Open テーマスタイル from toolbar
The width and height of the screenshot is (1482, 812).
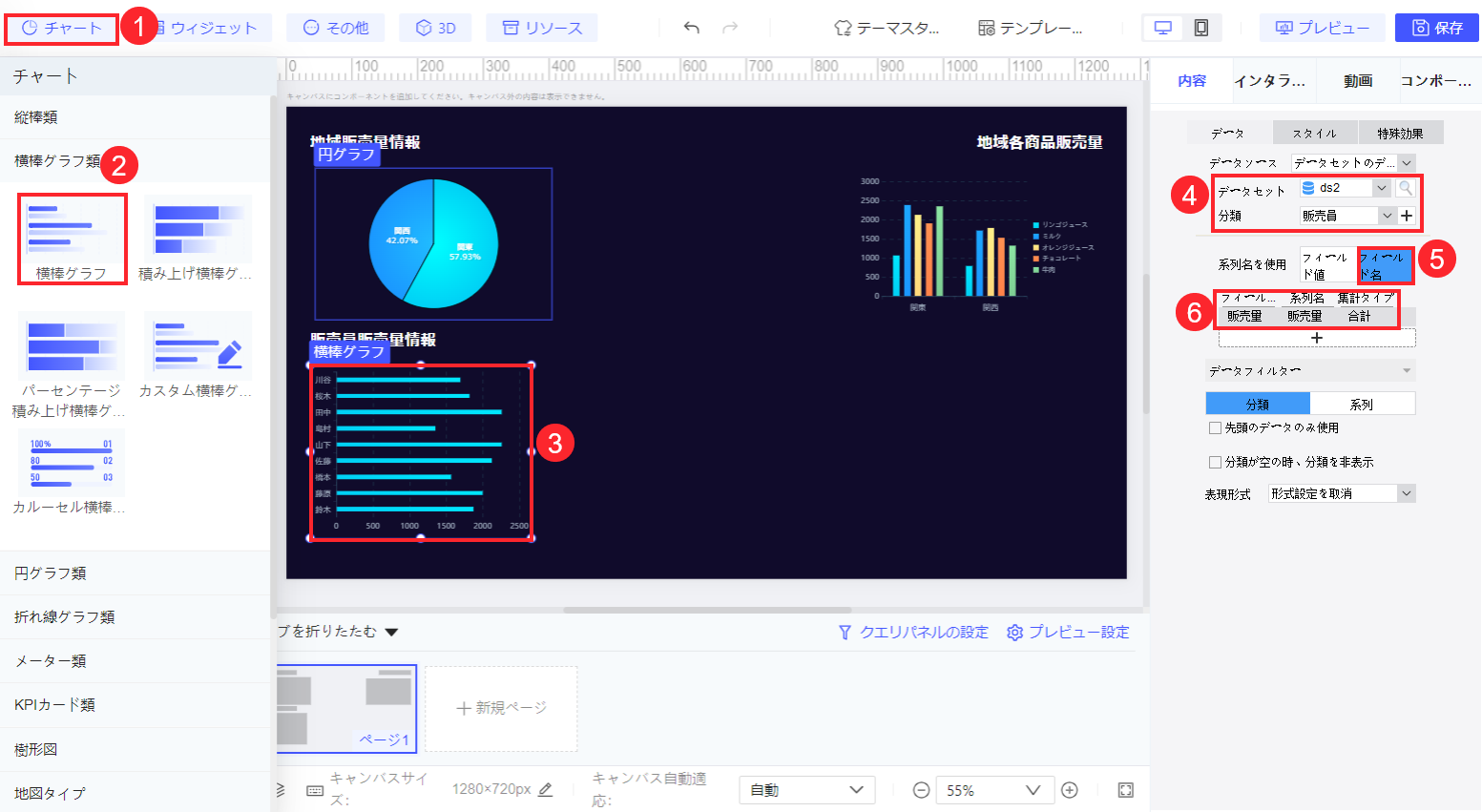pyautogui.click(x=887, y=28)
